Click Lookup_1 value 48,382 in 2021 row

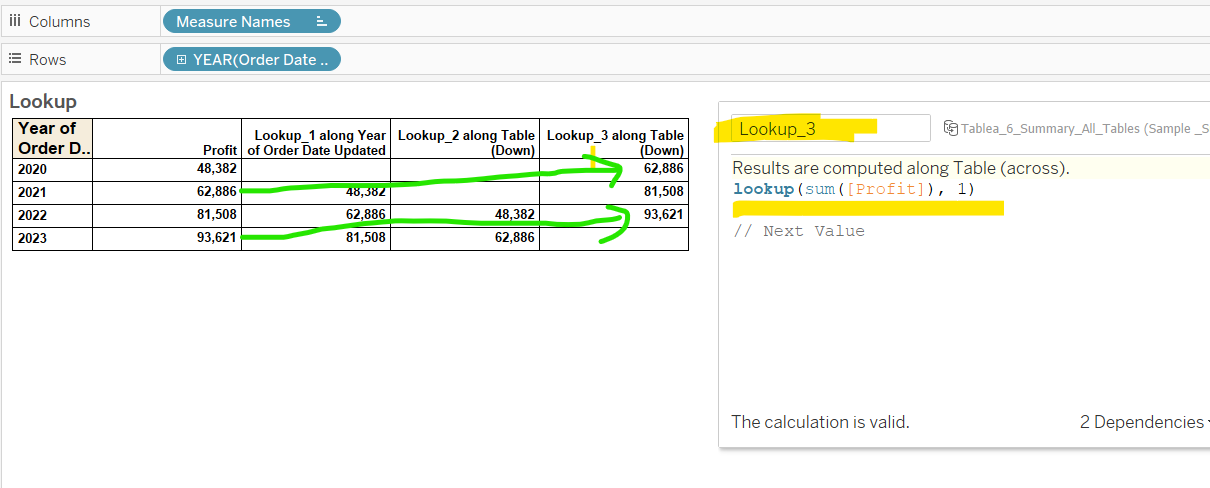tap(366, 192)
